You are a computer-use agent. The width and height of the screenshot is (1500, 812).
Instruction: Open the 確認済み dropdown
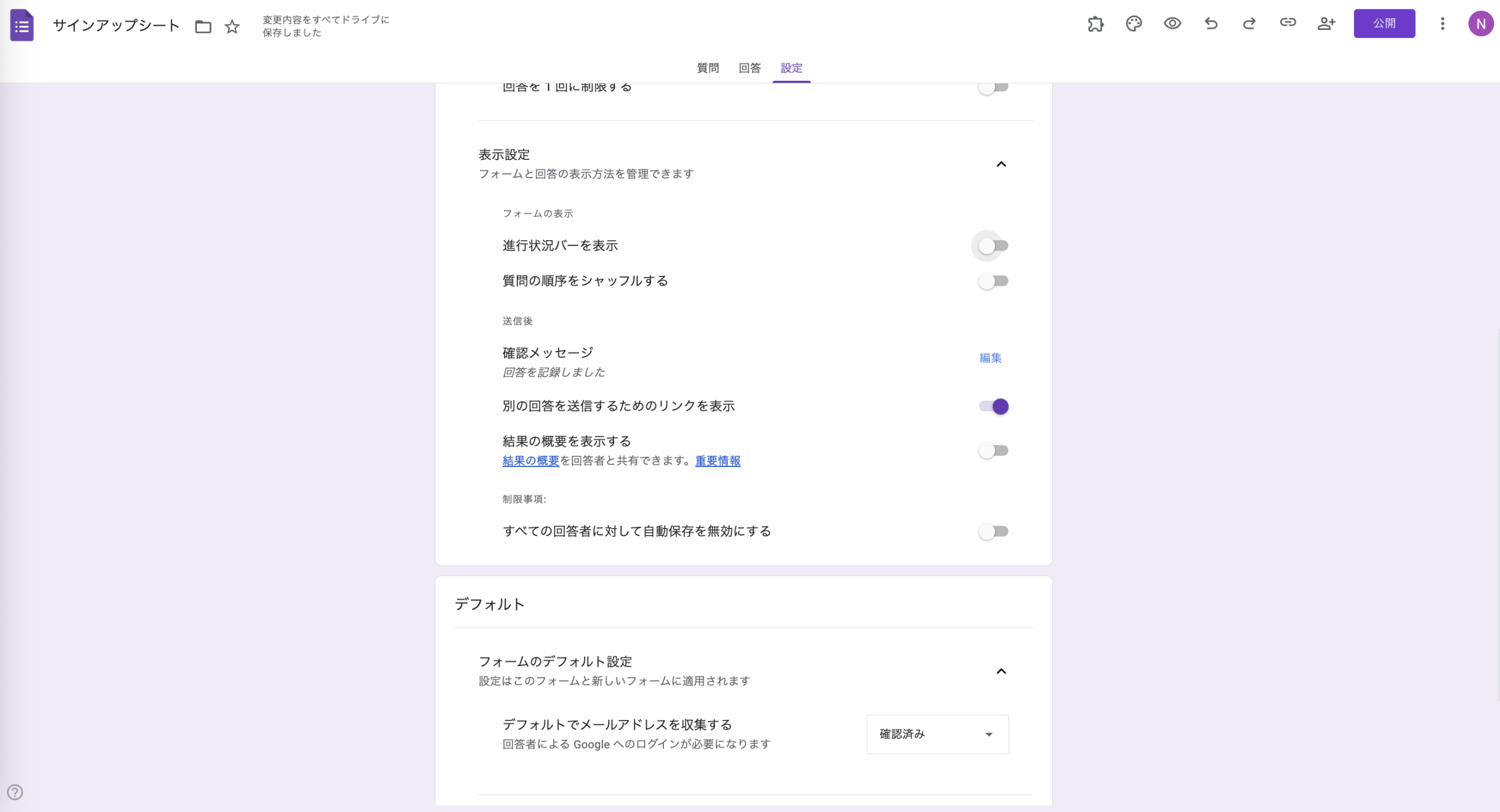[x=936, y=734]
